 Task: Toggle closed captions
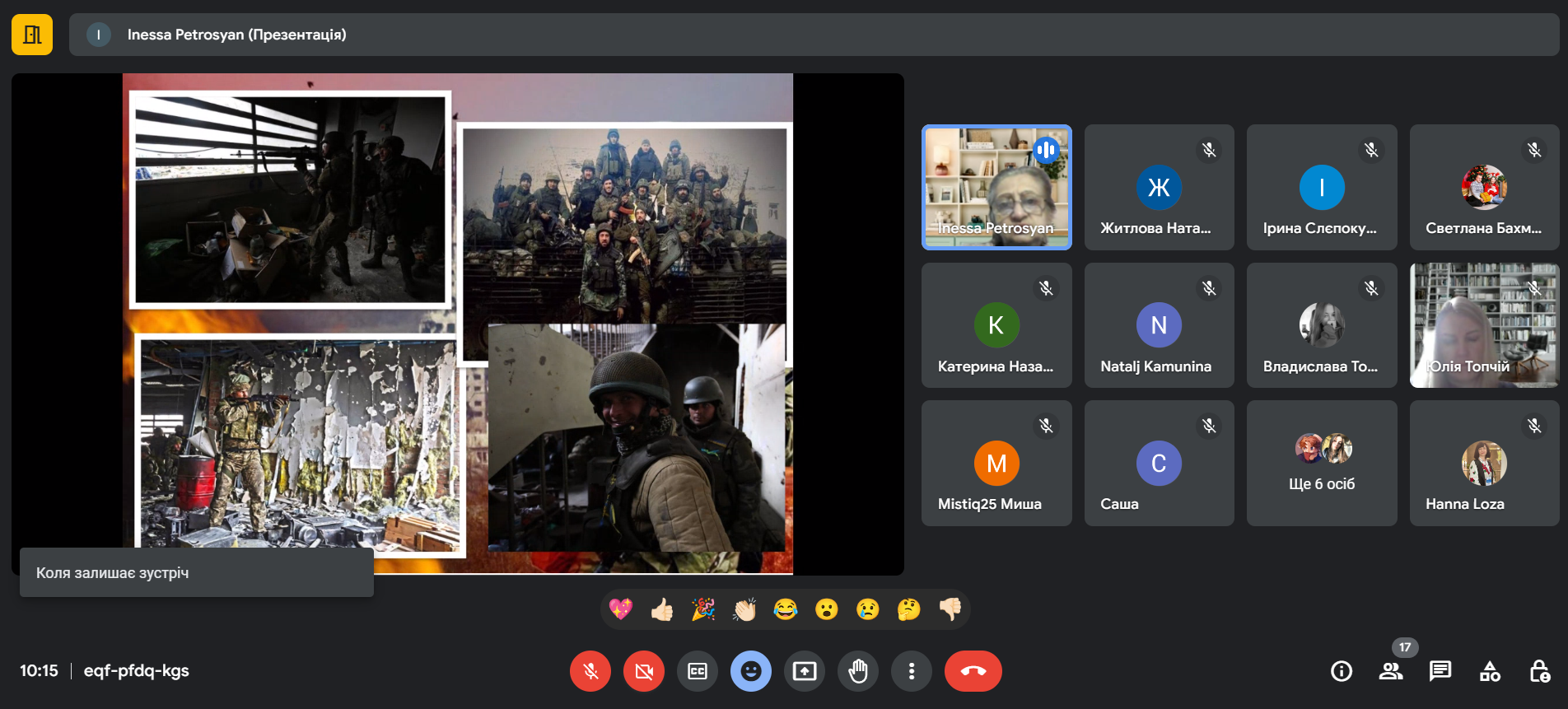pos(698,671)
